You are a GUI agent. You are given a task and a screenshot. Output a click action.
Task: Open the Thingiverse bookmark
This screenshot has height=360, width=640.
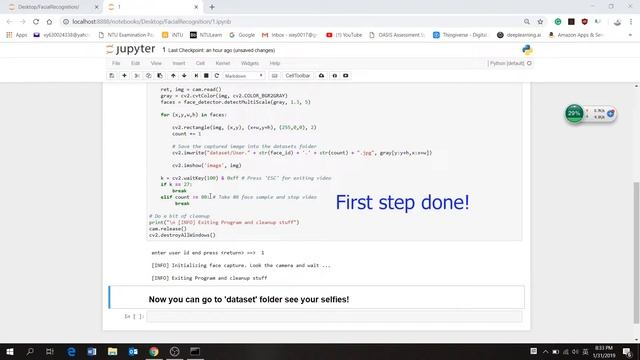(x=460, y=35)
